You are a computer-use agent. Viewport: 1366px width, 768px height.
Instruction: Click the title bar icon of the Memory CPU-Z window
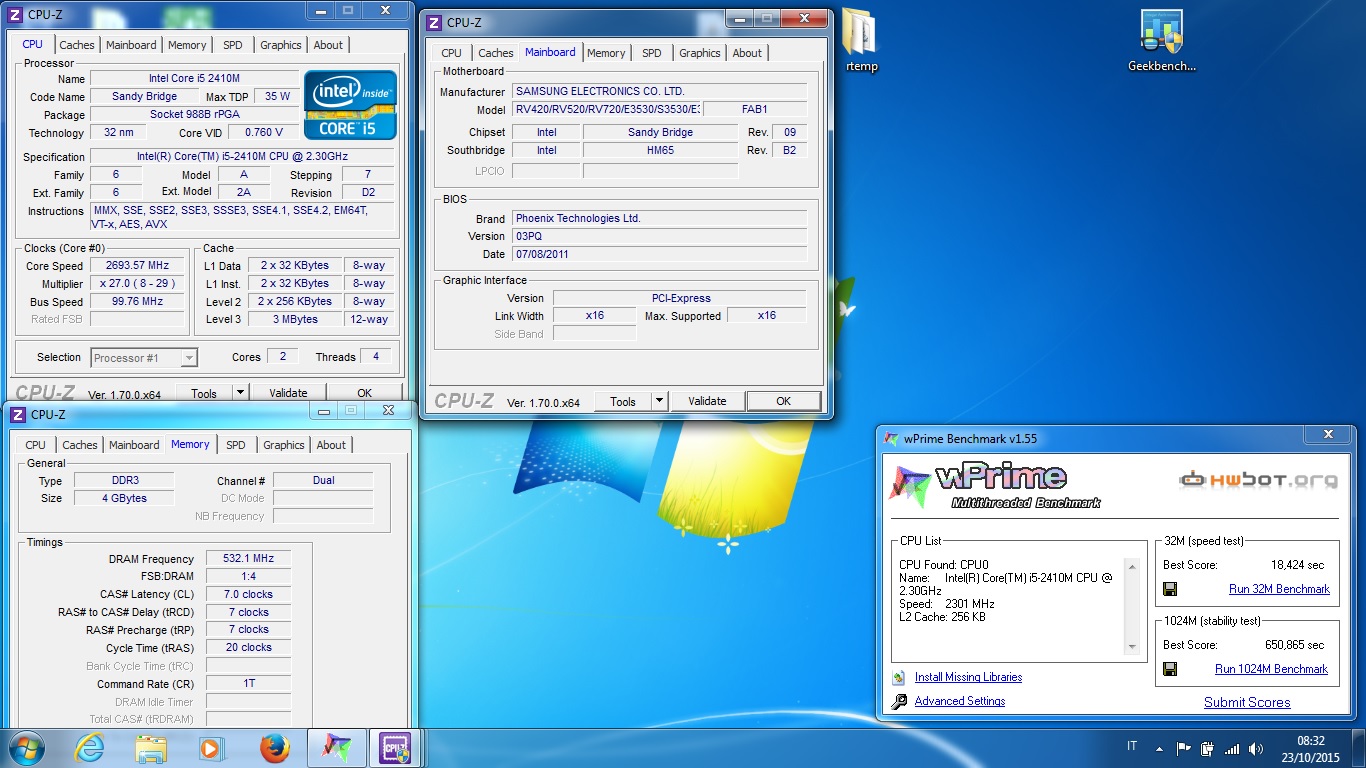(19, 414)
